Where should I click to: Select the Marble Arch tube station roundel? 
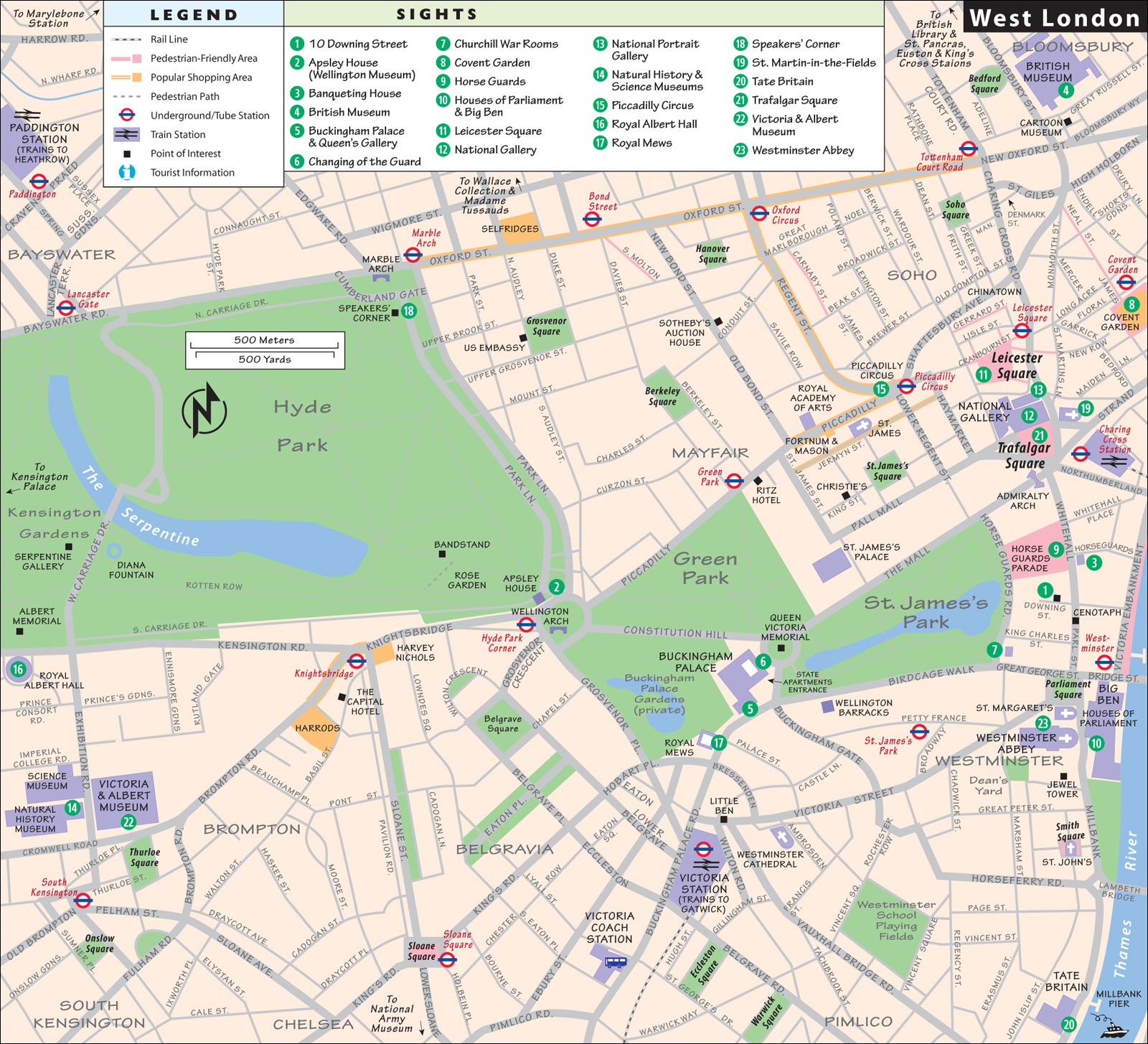411,255
